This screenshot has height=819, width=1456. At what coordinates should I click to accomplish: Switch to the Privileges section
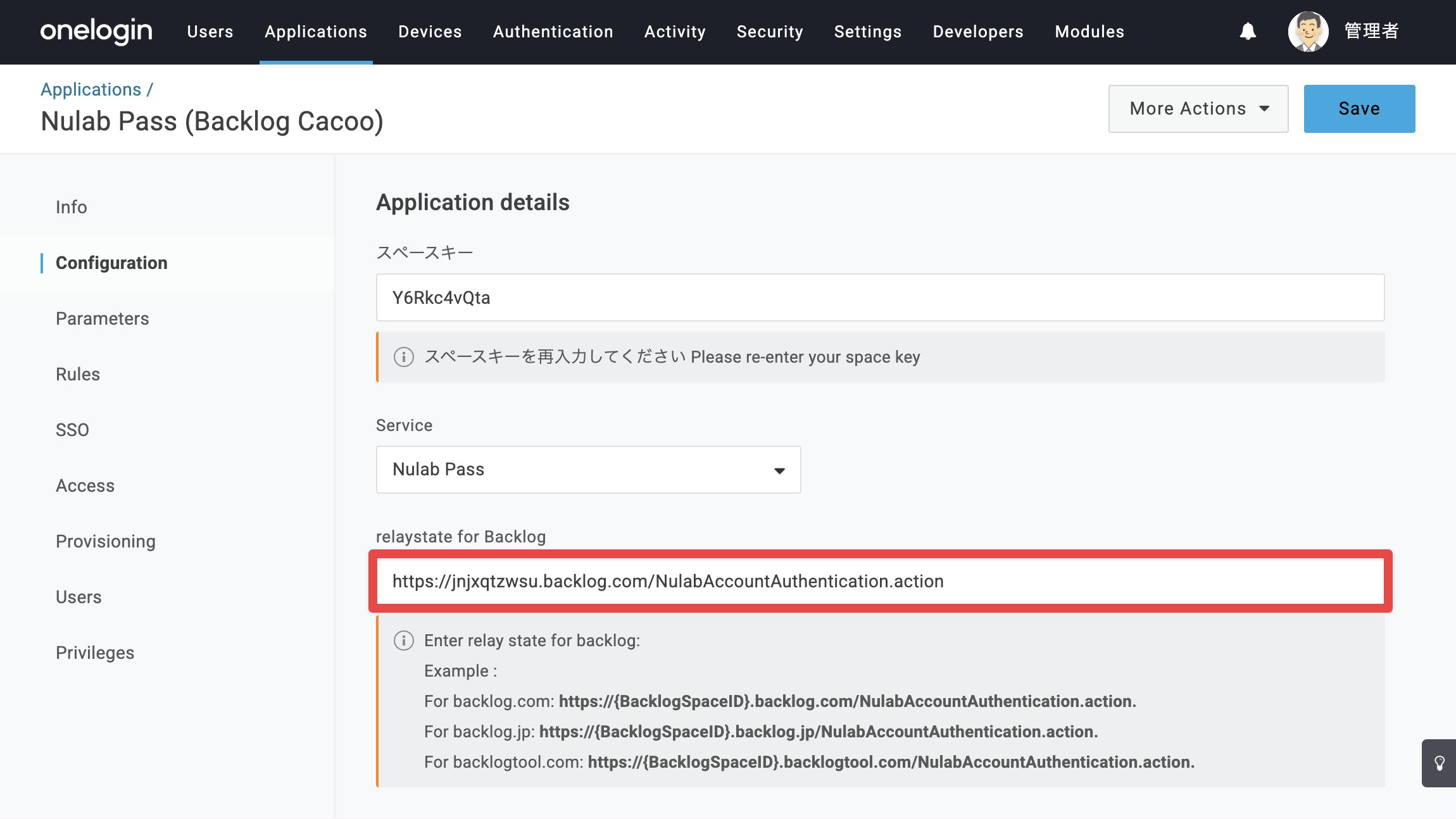pyautogui.click(x=95, y=653)
